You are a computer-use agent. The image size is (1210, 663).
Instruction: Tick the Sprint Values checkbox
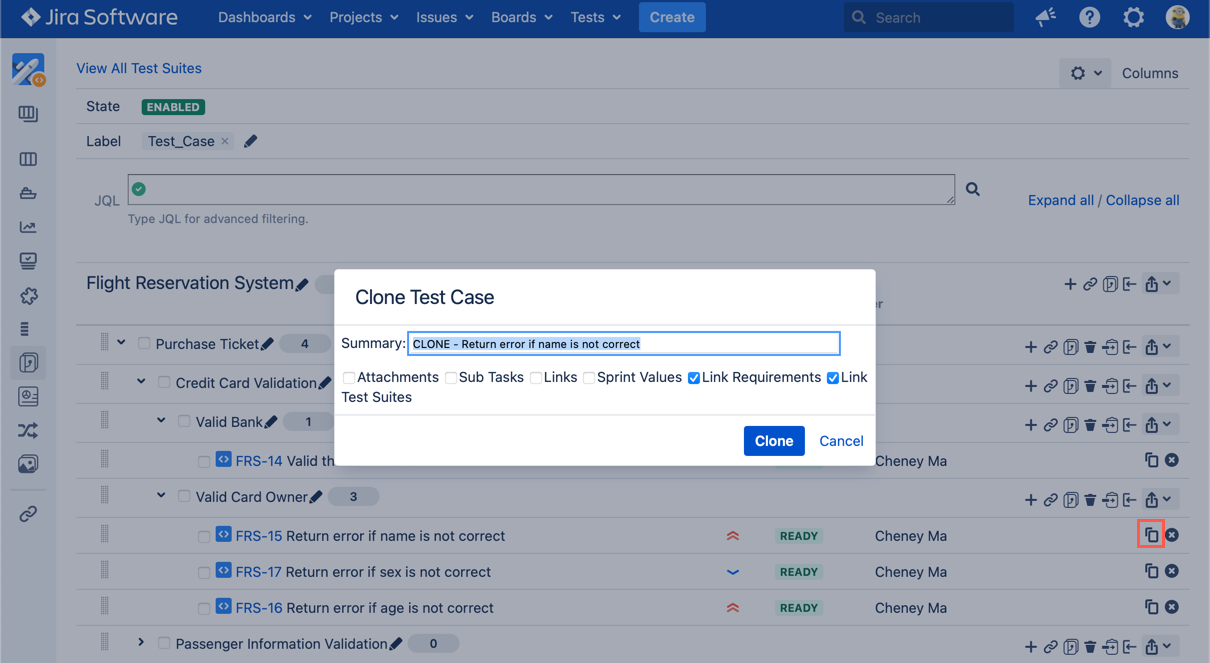point(589,378)
